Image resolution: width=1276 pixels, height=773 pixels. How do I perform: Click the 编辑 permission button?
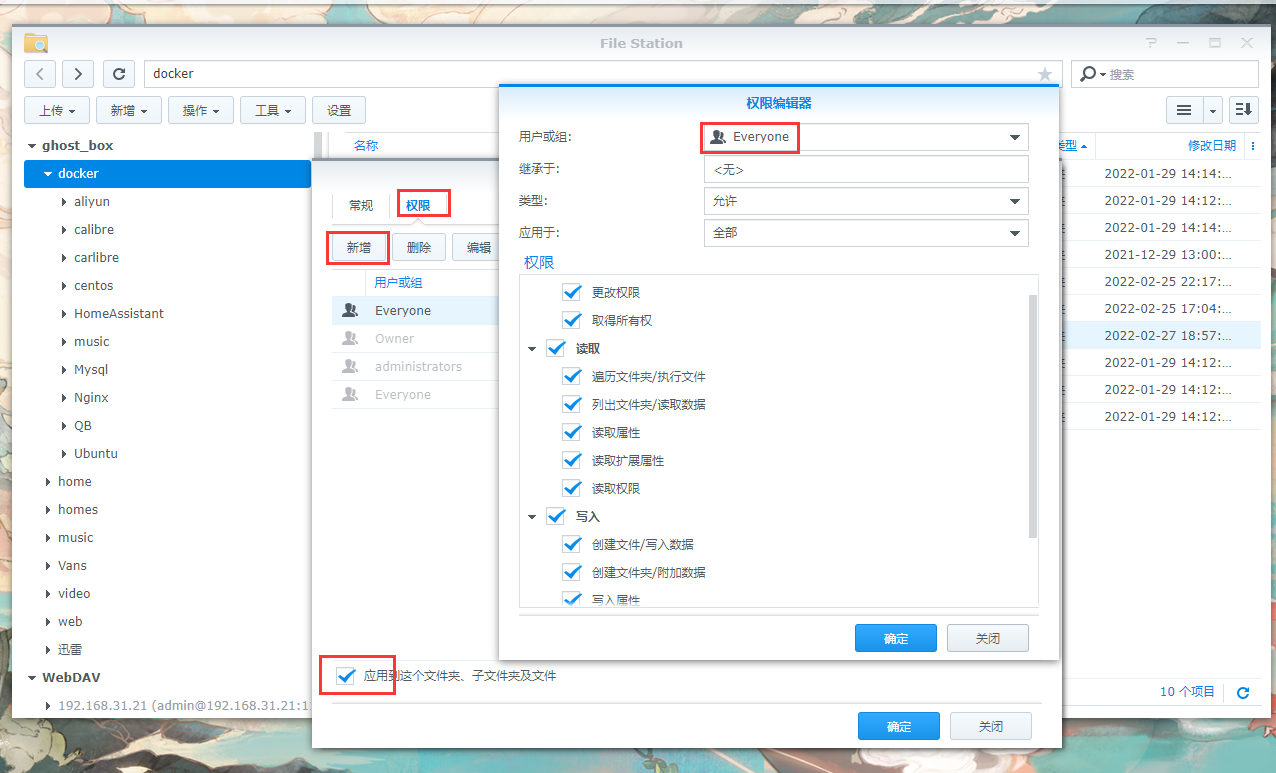[x=478, y=247]
